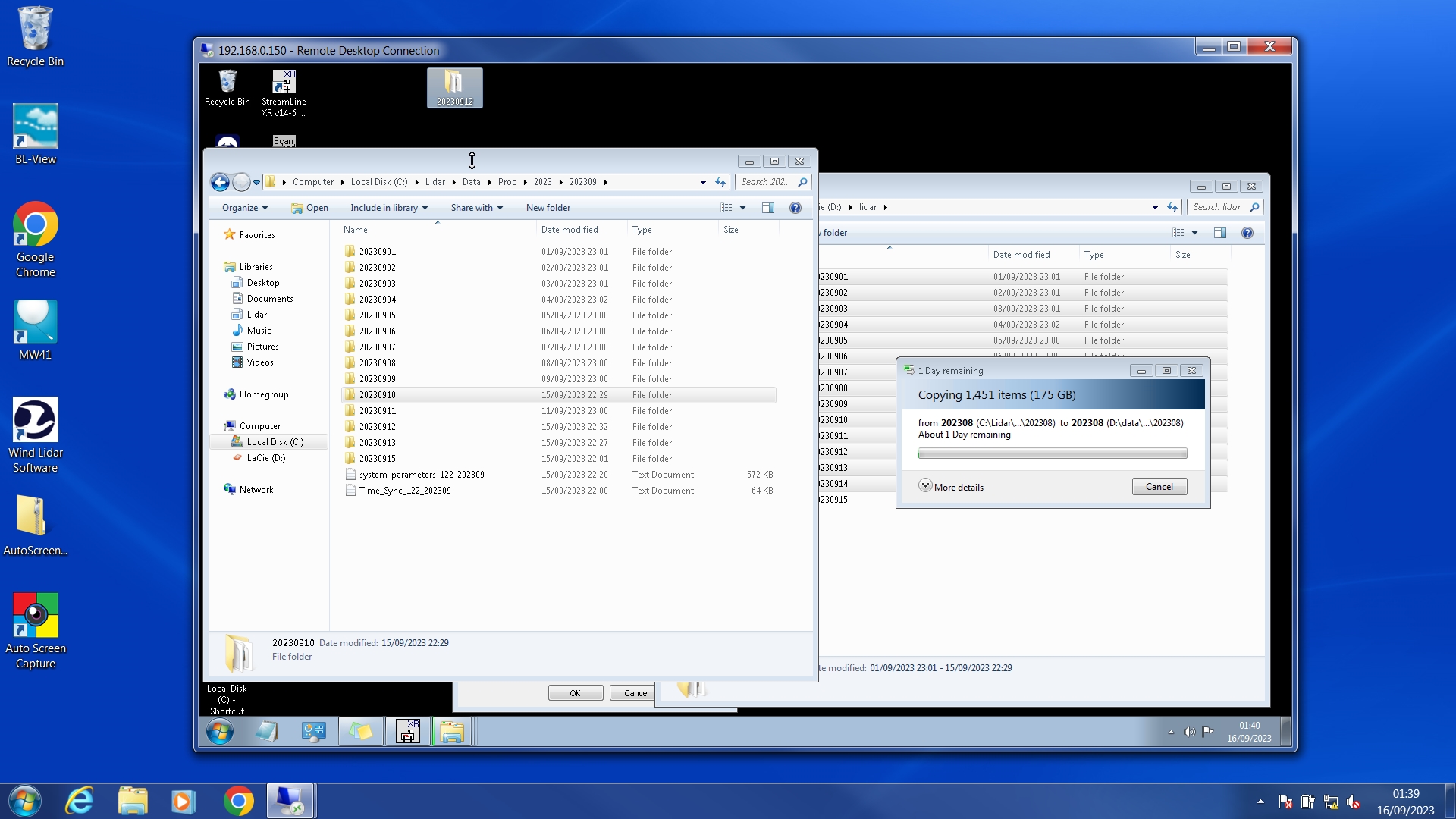Click the Search 202309 input field
Viewport: 1456px width, 819px height.
(766, 182)
